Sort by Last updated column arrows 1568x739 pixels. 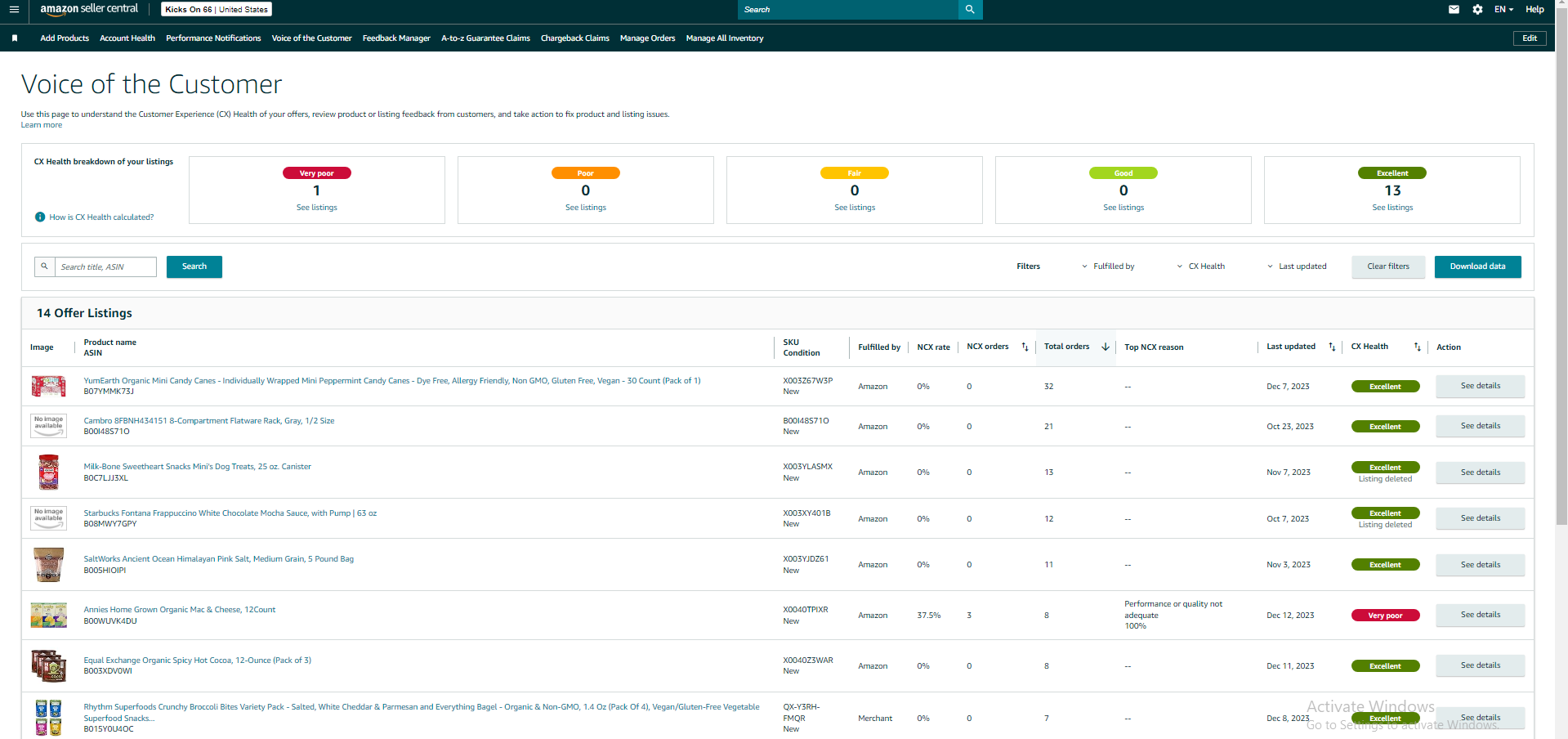pos(1332,347)
